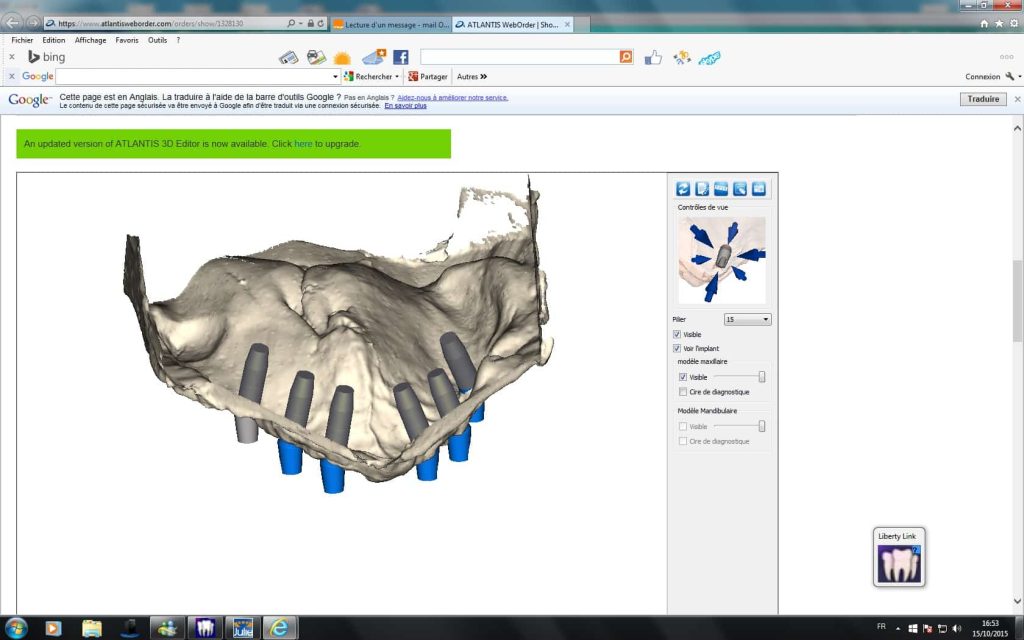Toggle the Voir l'implant checkbox
This screenshot has height=640, width=1024.
click(678, 348)
